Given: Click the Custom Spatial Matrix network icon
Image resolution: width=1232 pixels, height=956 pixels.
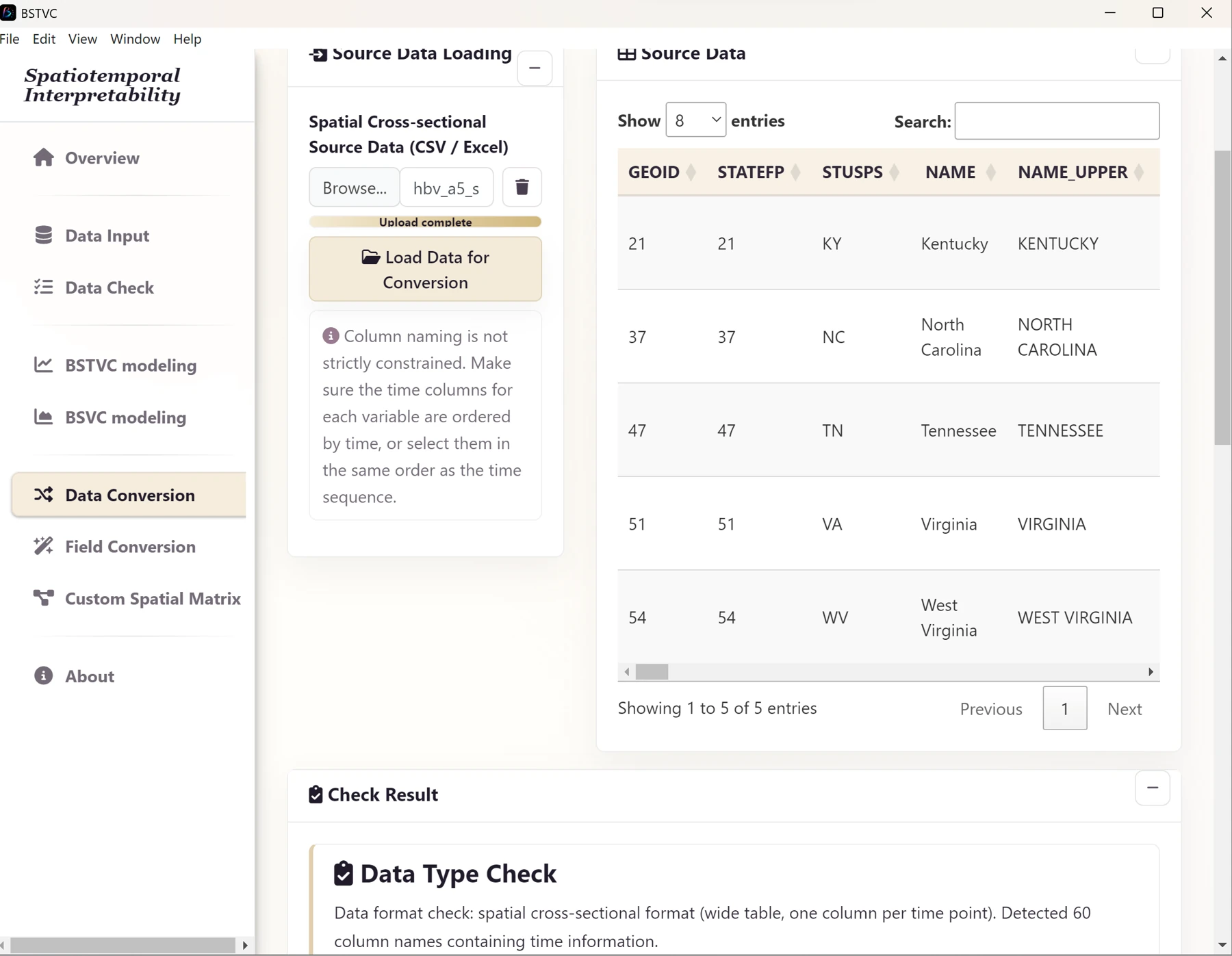Looking at the screenshot, I should click(x=44, y=598).
